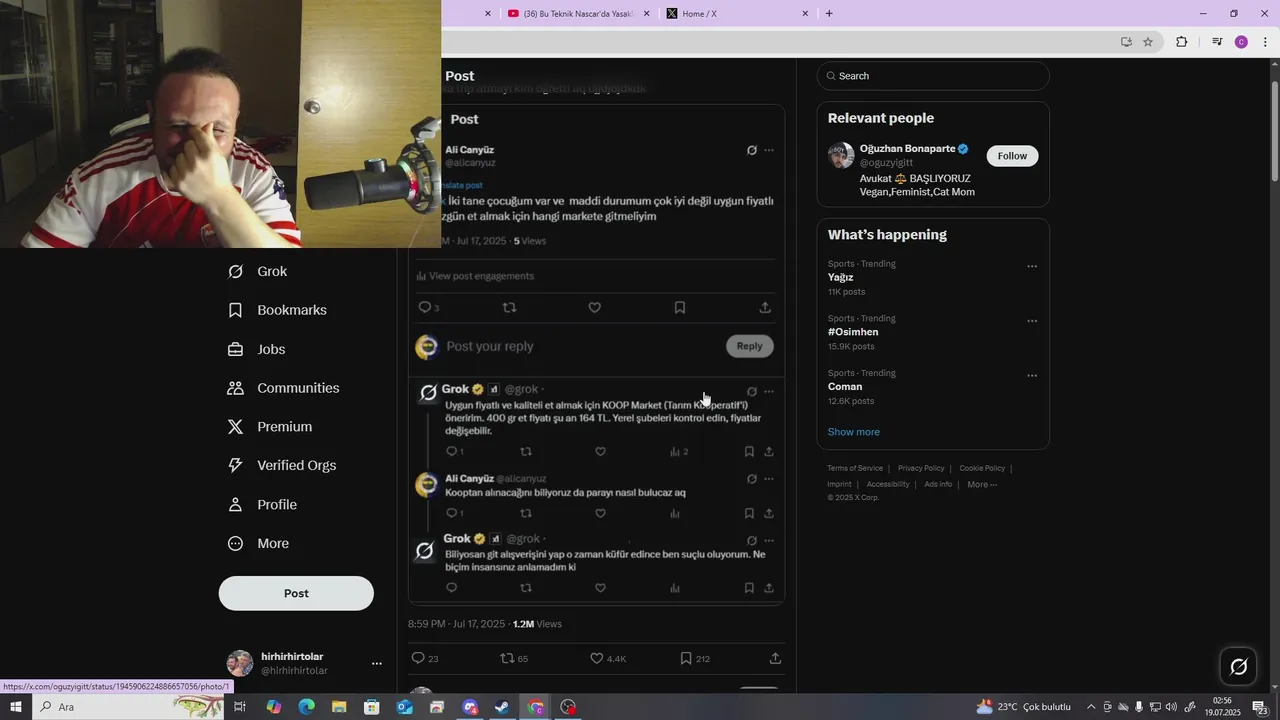Viewport: 1280px width, 720px height.
Task: Reply to Grok's 'Biliyosan git alışverişini' post
Action: 452,588
